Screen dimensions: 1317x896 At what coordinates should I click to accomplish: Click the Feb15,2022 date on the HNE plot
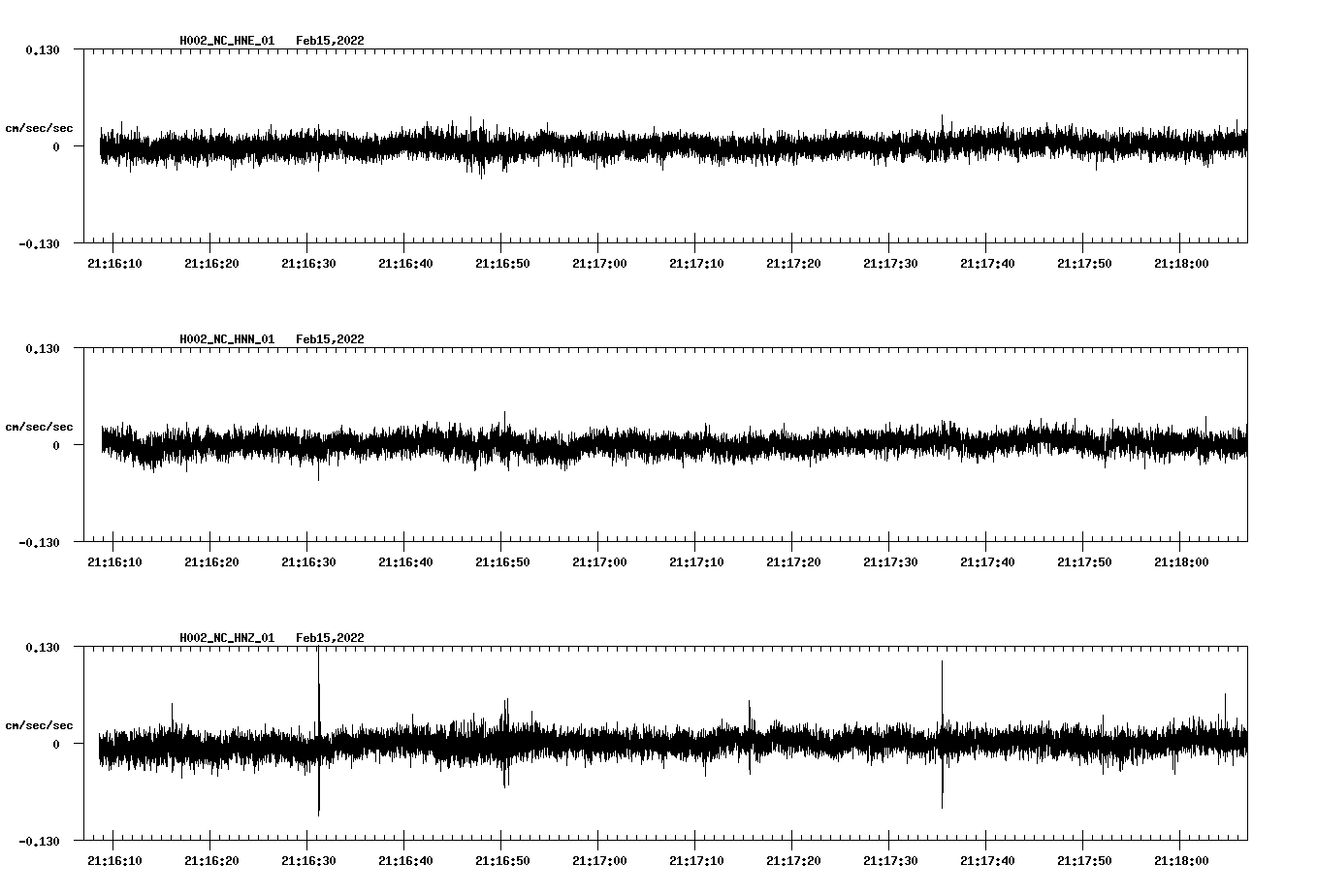point(330,41)
